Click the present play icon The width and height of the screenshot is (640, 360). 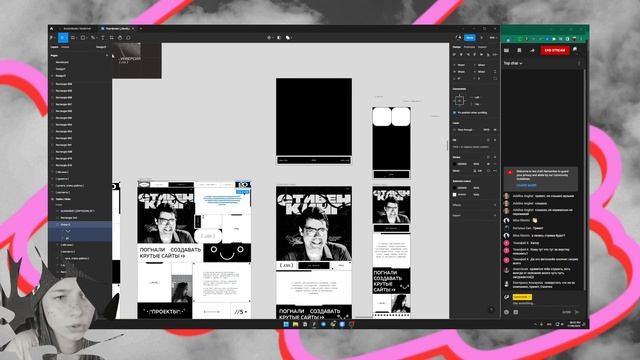click(482, 38)
